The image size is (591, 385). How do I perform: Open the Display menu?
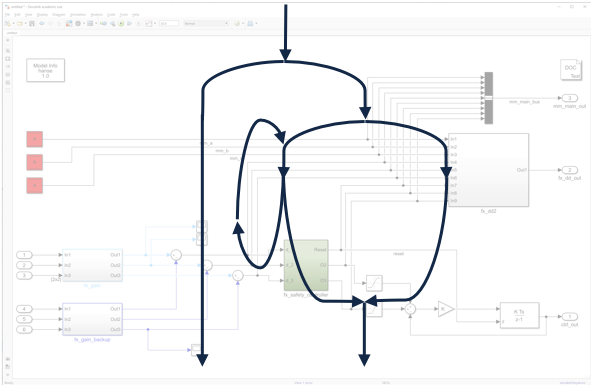42,15
